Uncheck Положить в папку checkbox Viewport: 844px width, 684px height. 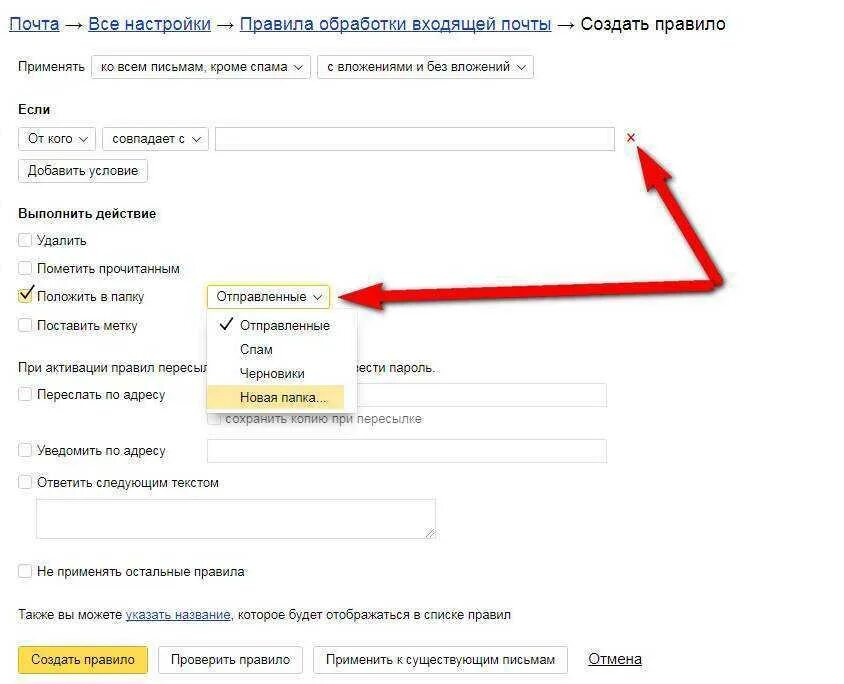tap(25, 295)
